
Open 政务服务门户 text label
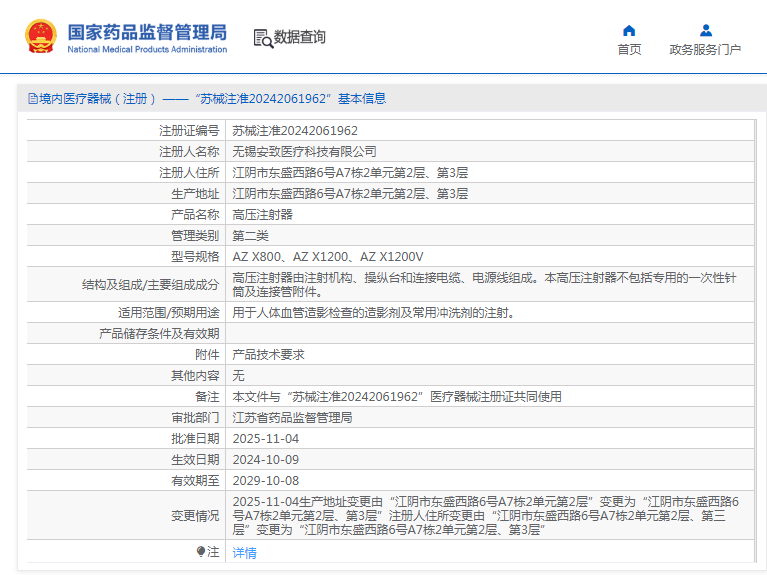705,50
